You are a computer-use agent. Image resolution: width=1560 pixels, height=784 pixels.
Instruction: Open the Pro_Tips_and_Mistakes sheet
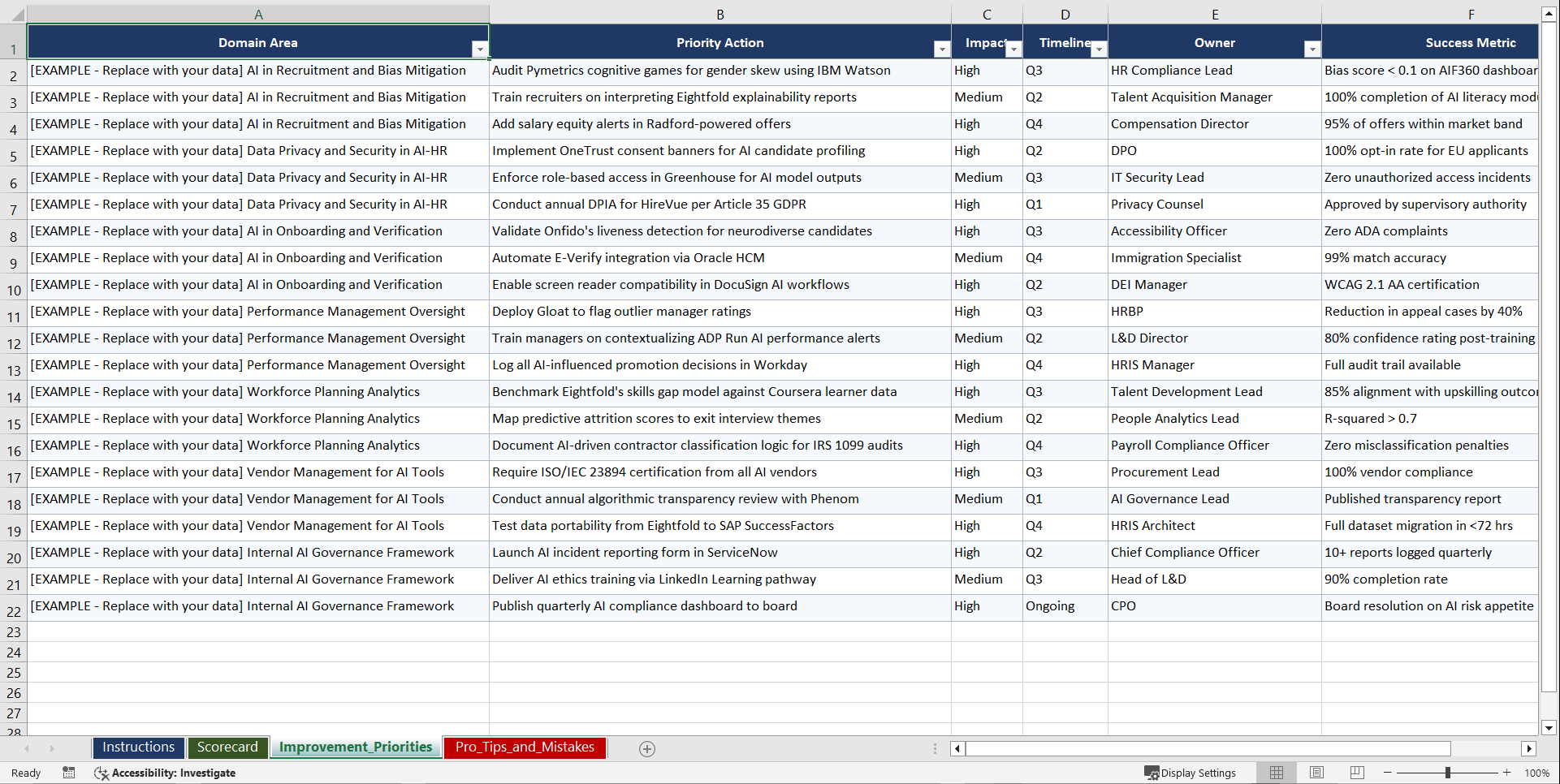tap(524, 747)
